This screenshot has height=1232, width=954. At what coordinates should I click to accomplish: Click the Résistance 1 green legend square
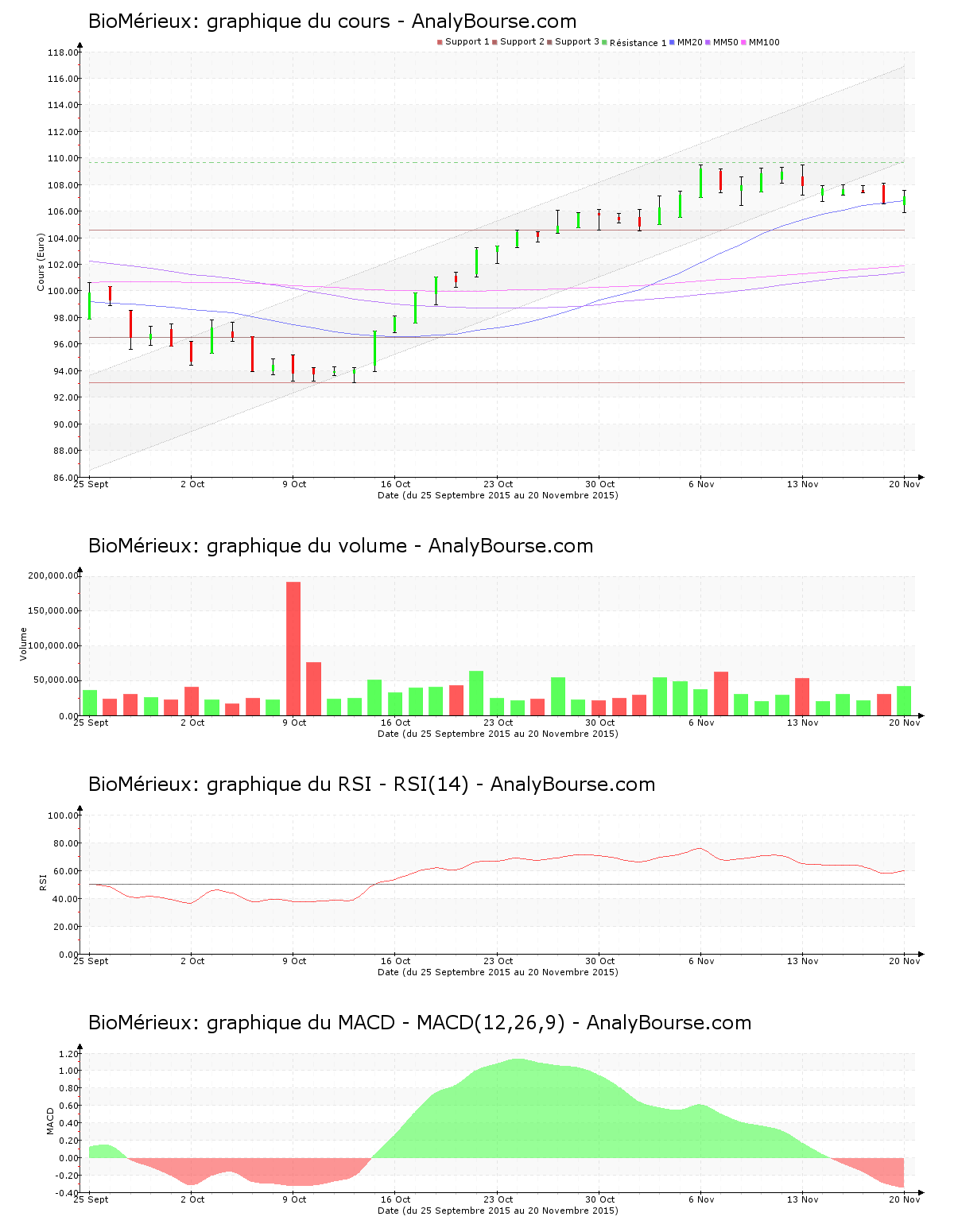(605, 42)
